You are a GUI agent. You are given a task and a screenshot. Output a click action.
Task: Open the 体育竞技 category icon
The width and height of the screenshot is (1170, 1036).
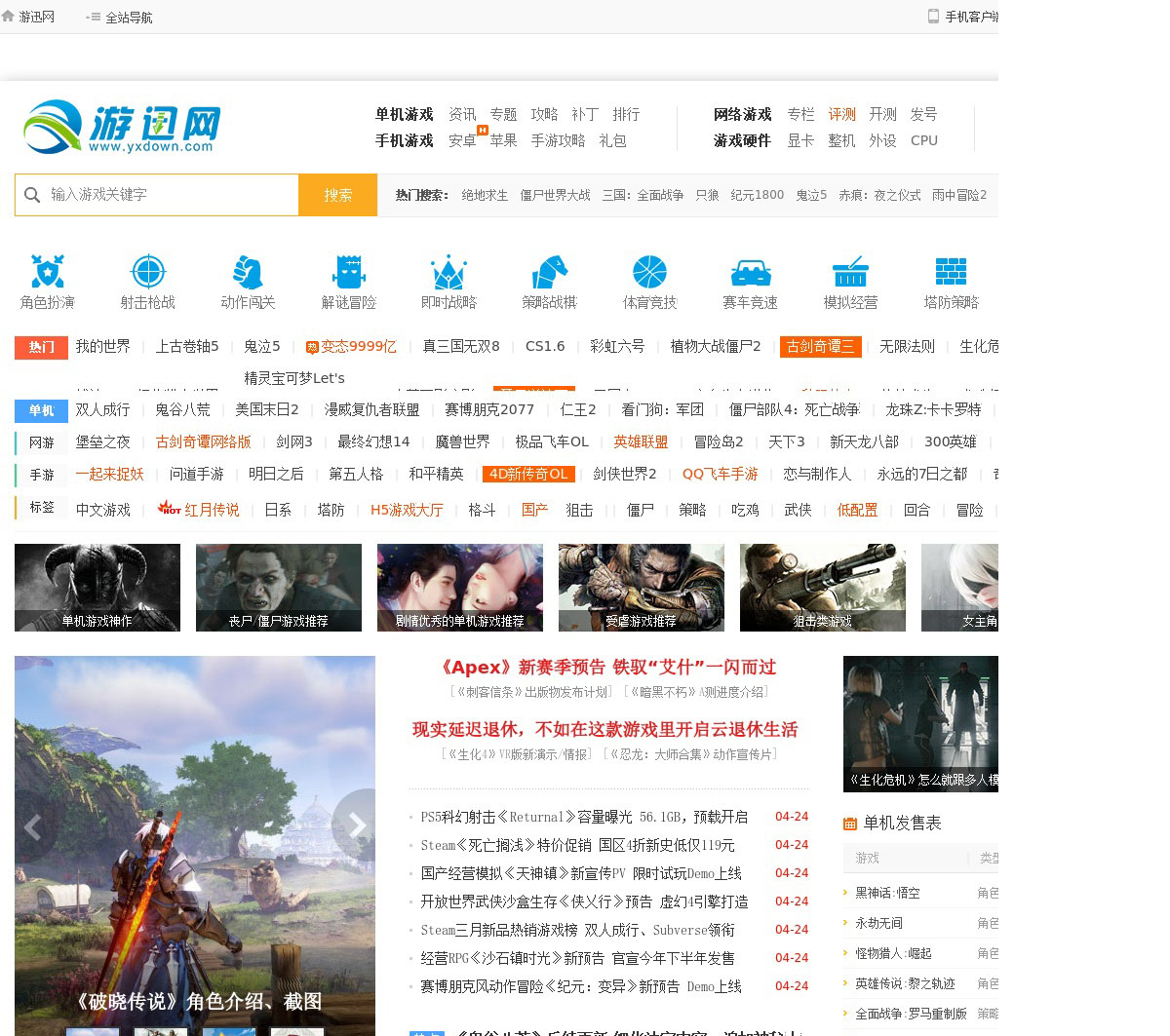coord(649,272)
